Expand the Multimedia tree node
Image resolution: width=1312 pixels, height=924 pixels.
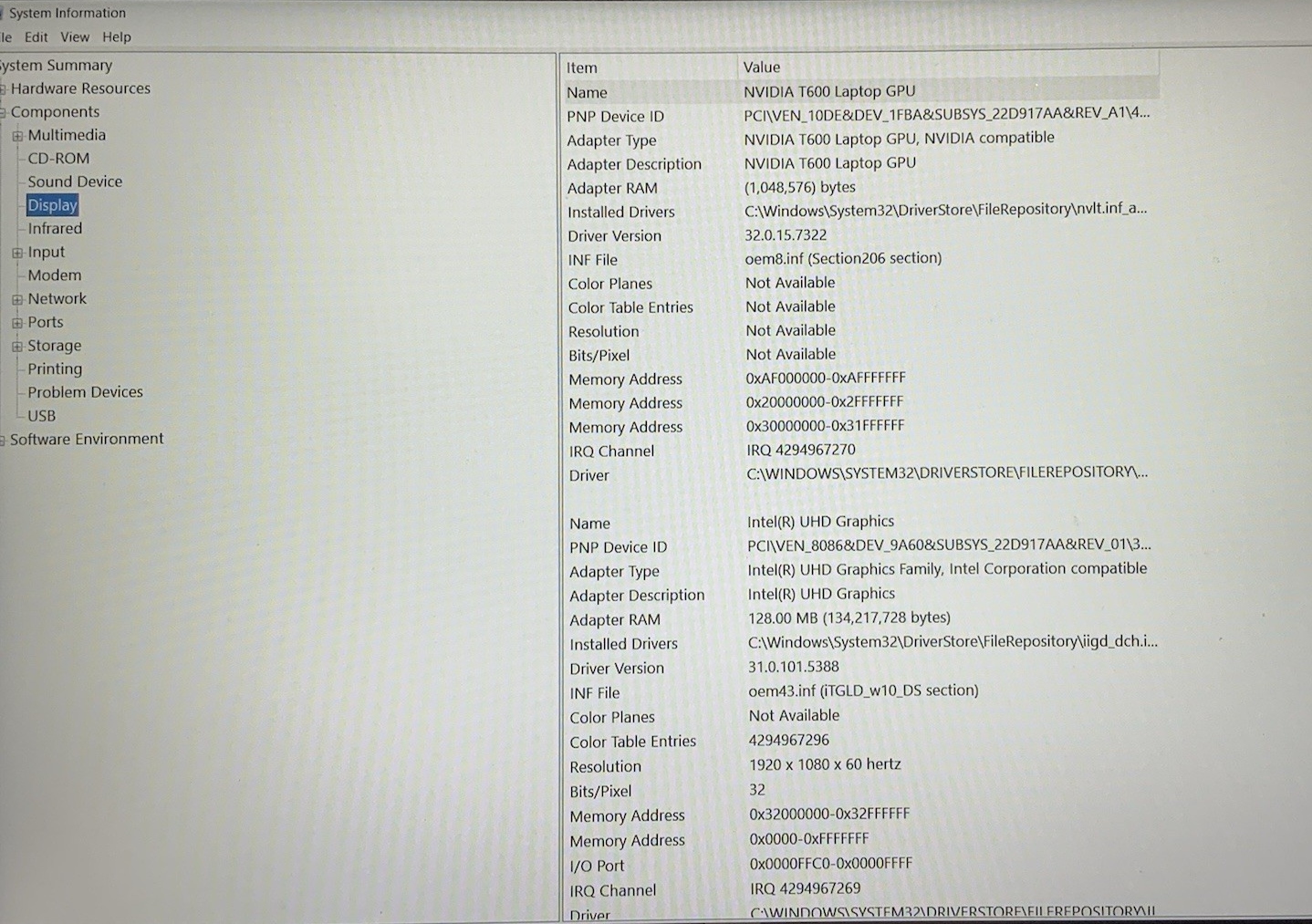pos(17,136)
